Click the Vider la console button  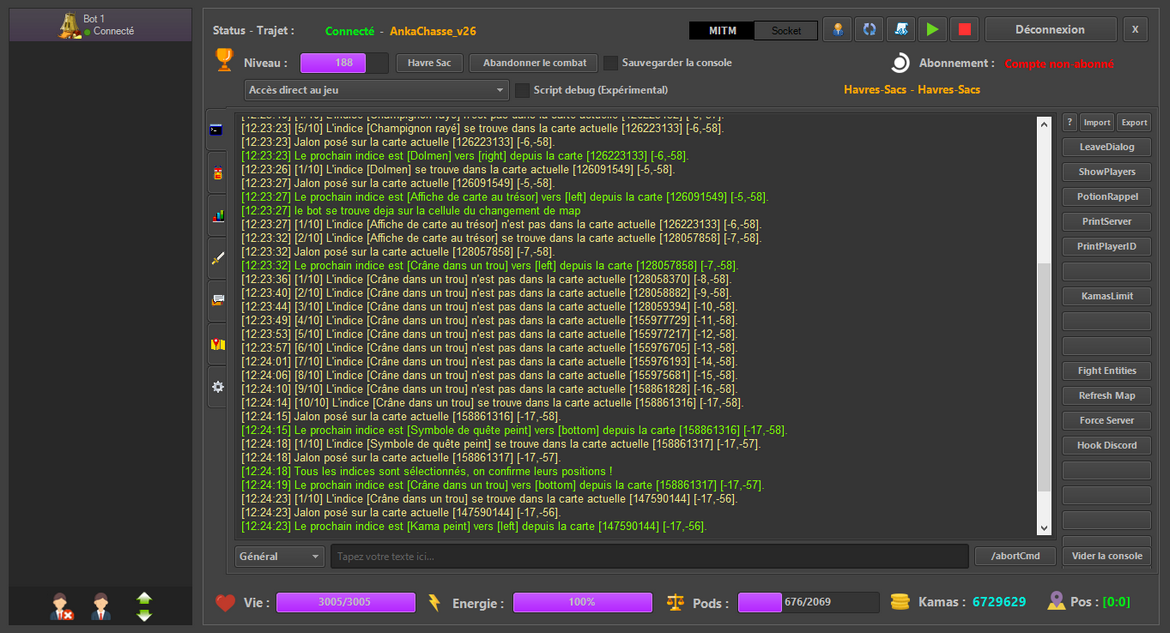coord(1105,556)
